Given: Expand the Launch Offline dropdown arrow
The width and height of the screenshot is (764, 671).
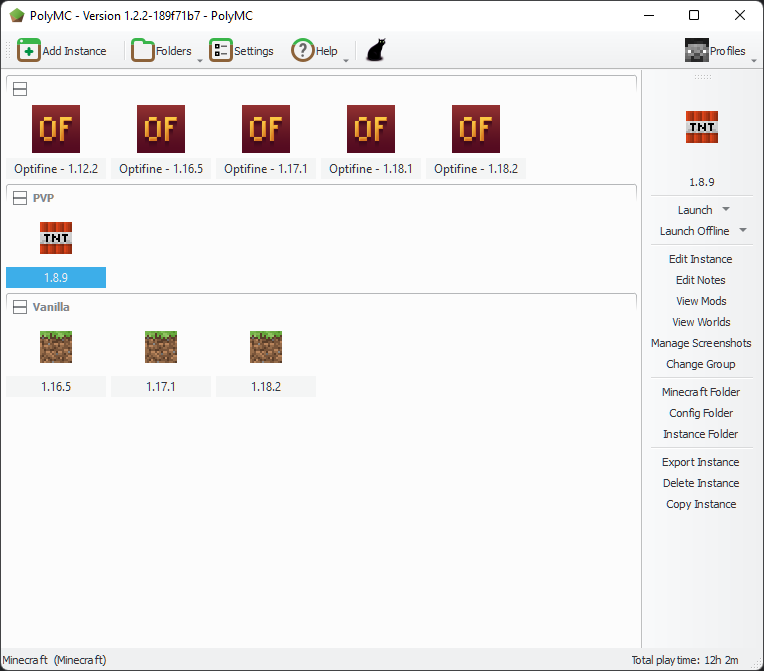Looking at the screenshot, I should pyautogui.click(x=743, y=230).
